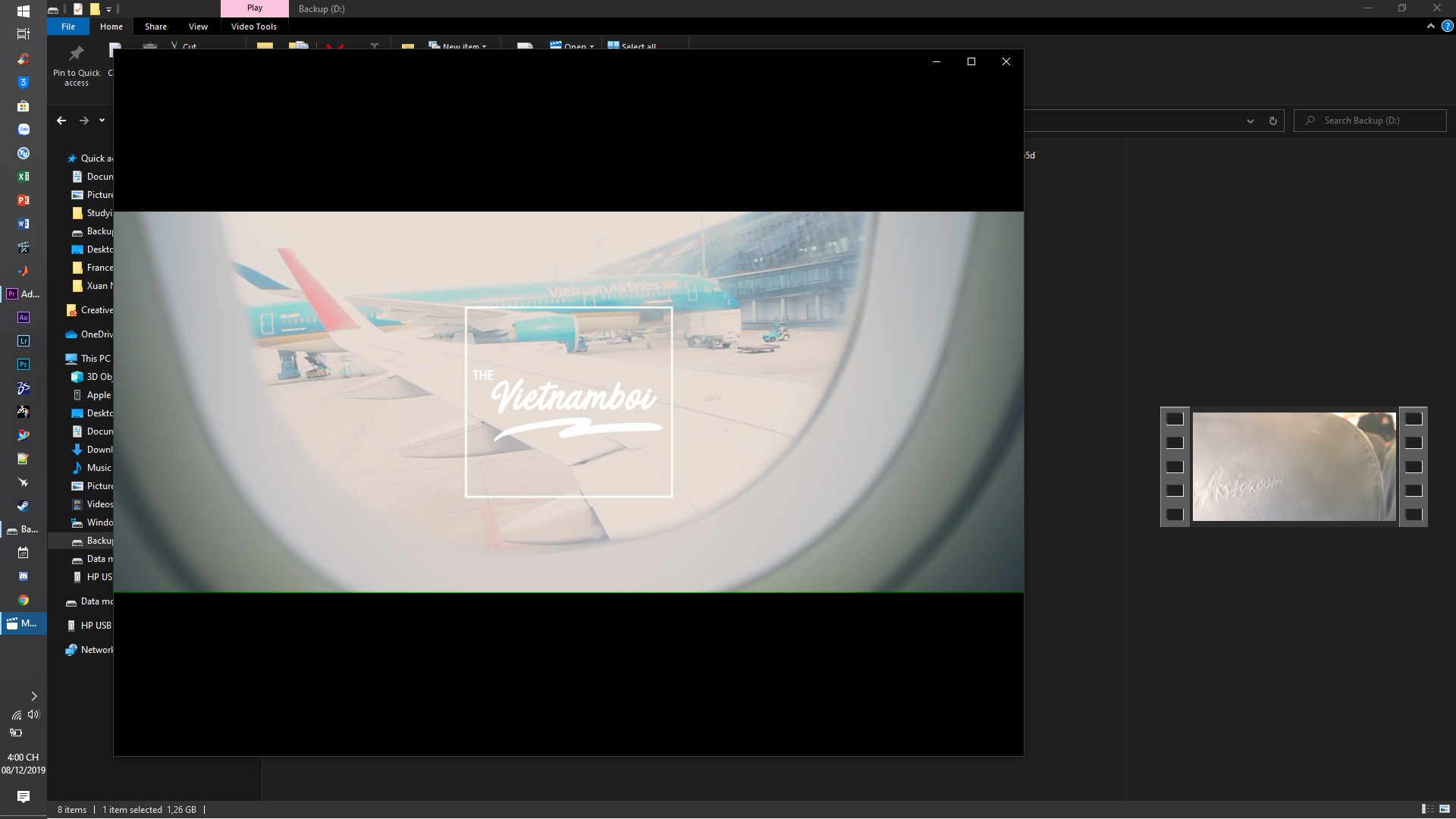The height and width of the screenshot is (819, 1456).
Task: Go back with the back arrow
Action: pos(61,121)
